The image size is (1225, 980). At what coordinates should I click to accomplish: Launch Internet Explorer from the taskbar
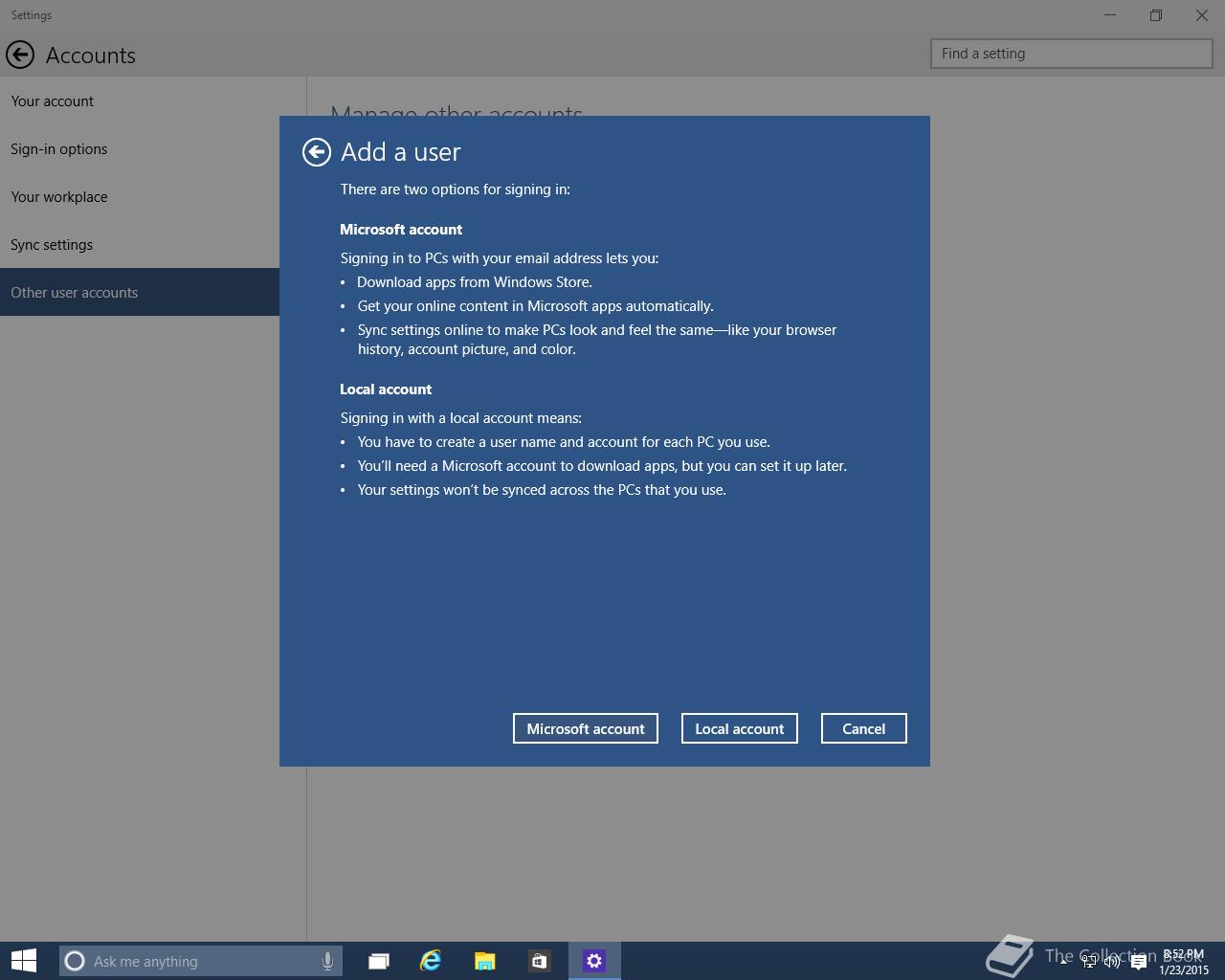click(x=431, y=961)
